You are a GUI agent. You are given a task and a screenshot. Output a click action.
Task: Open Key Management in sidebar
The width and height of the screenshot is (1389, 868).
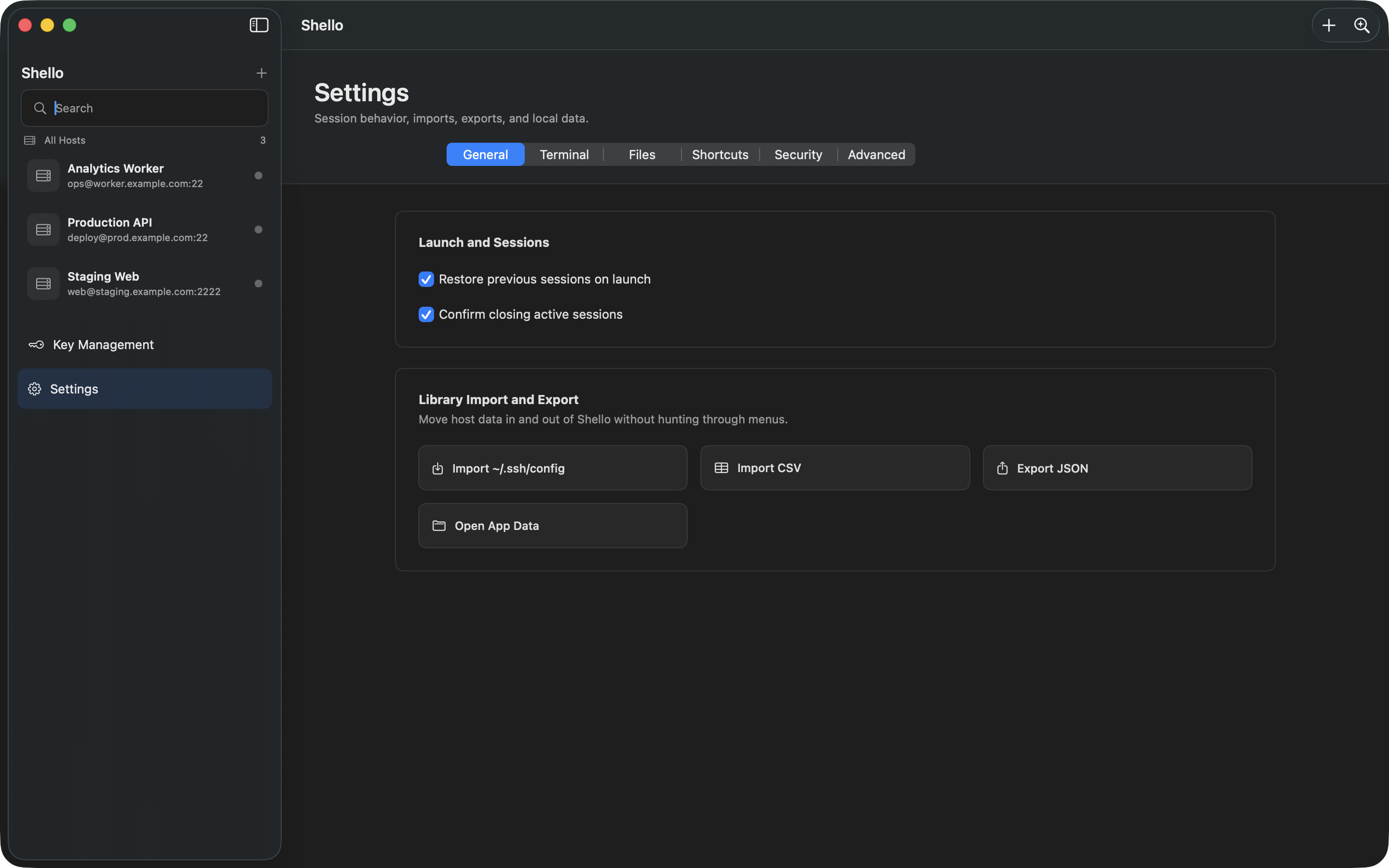tap(145, 344)
